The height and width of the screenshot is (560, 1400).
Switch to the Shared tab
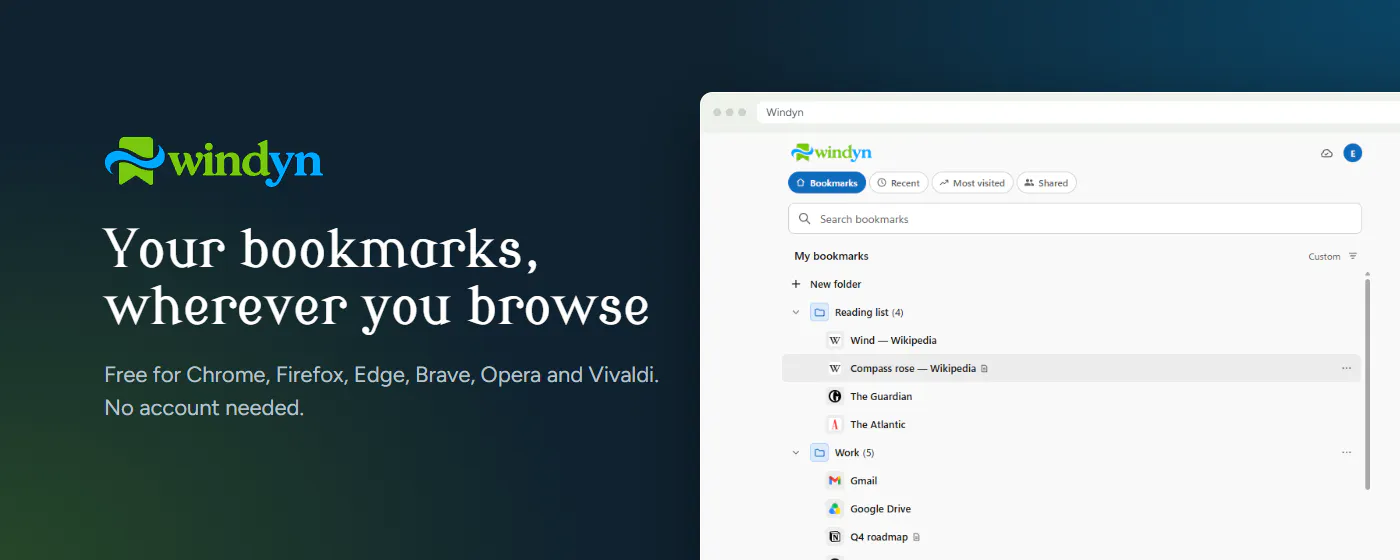(x=1046, y=183)
